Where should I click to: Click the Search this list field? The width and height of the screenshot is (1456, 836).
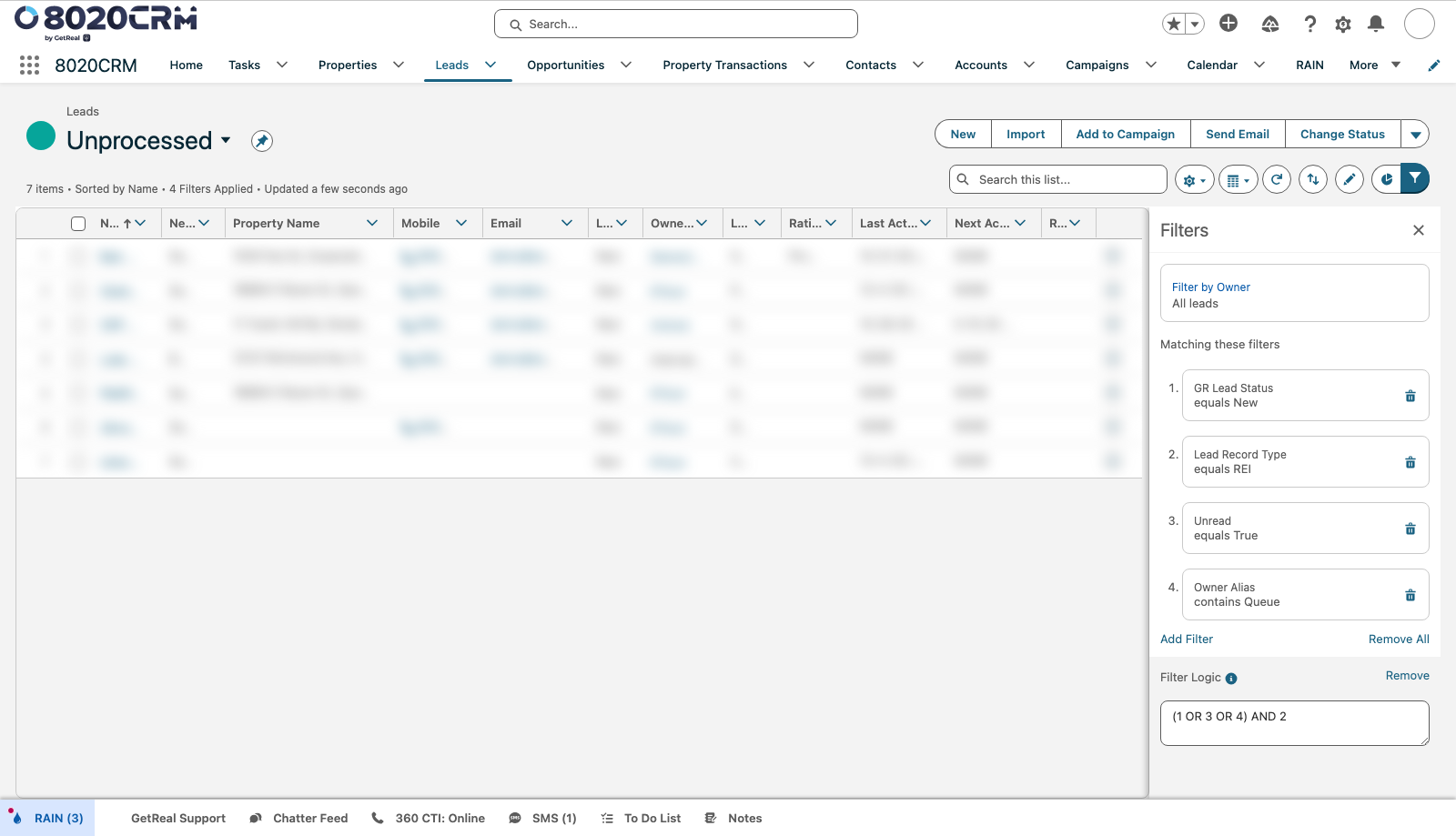(x=1057, y=179)
